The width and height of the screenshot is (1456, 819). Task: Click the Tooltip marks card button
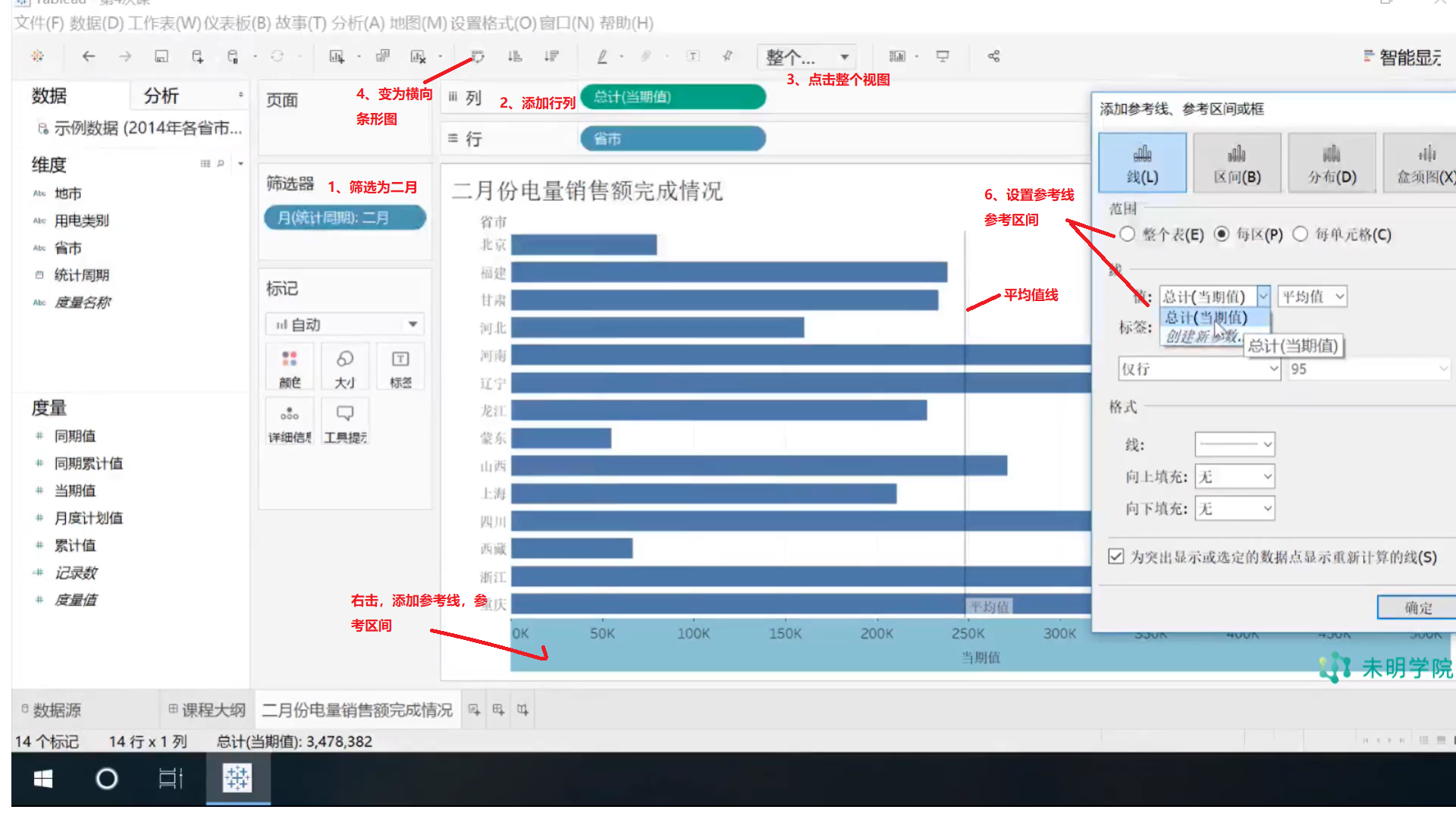[345, 422]
